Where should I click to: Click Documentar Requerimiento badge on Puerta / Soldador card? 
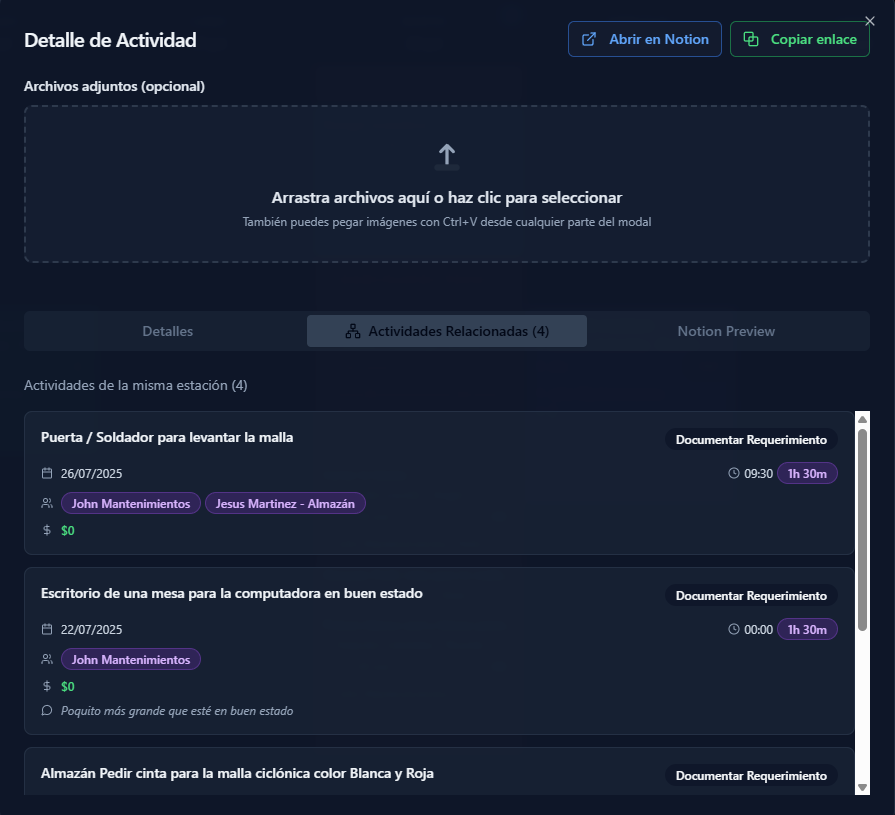click(751, 439)
